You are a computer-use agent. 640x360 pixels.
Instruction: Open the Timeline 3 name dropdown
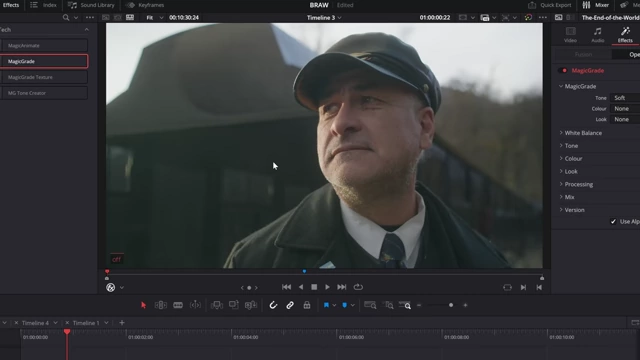click(324, 18)
